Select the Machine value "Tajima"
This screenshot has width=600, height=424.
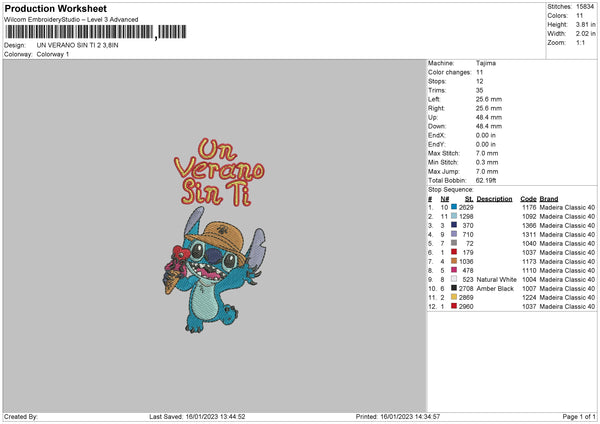(486, 63)
